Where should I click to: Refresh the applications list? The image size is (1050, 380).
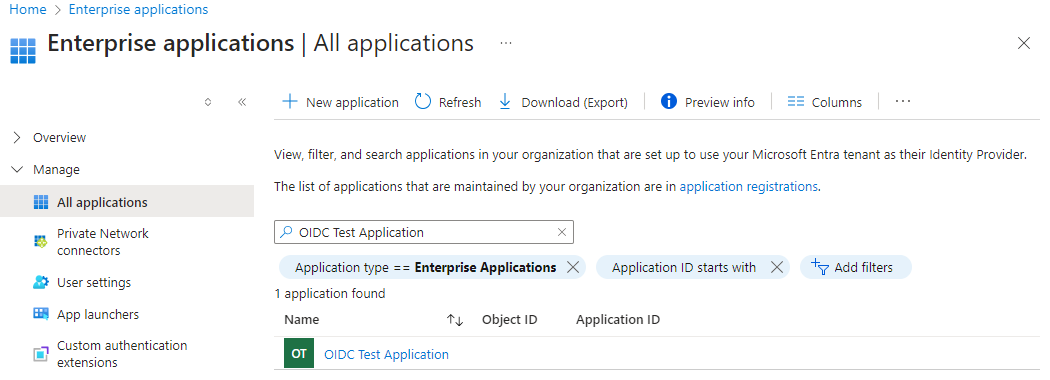(x=448, y=102)
